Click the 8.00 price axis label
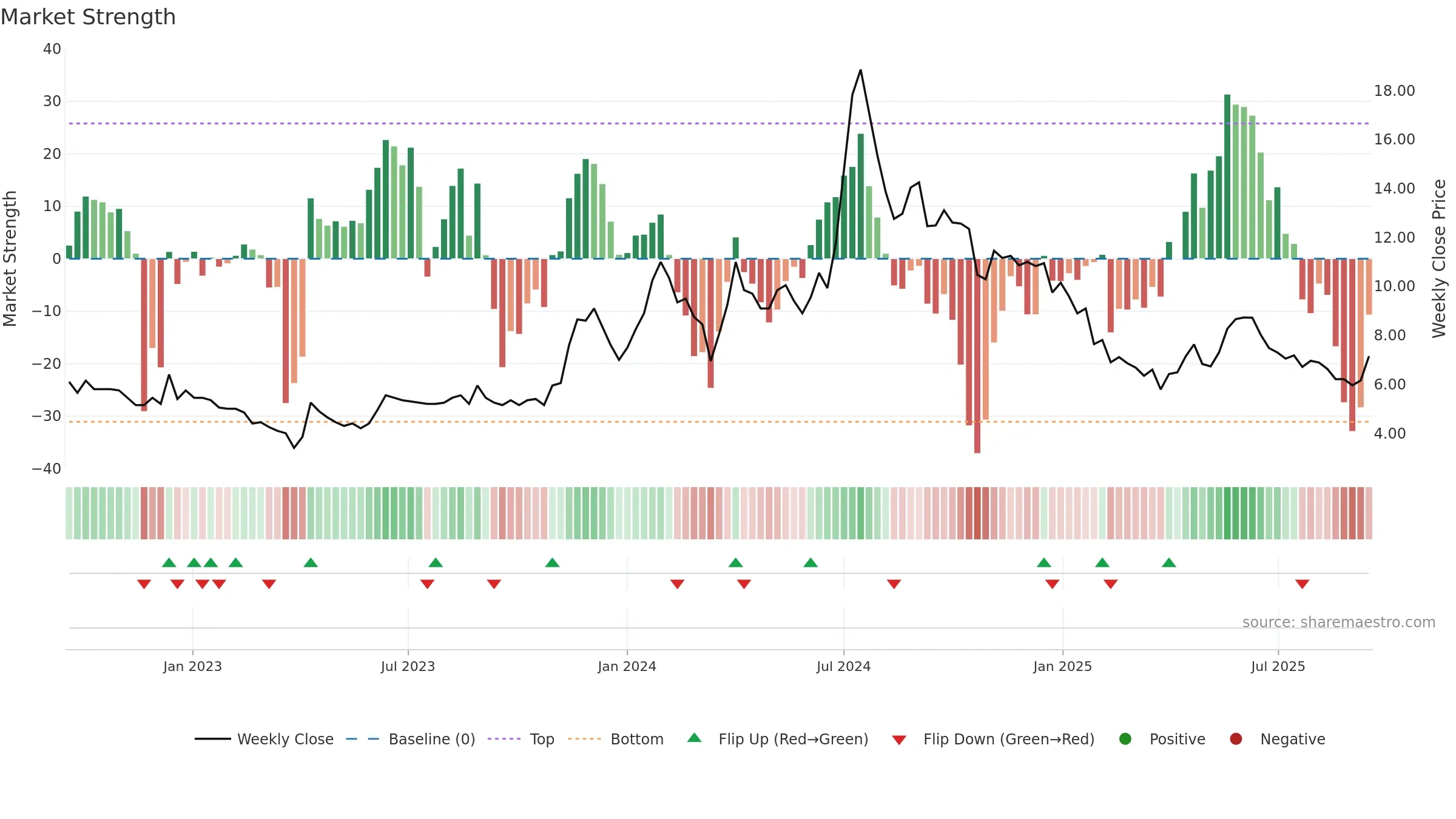 click(x=1389, y=335)
